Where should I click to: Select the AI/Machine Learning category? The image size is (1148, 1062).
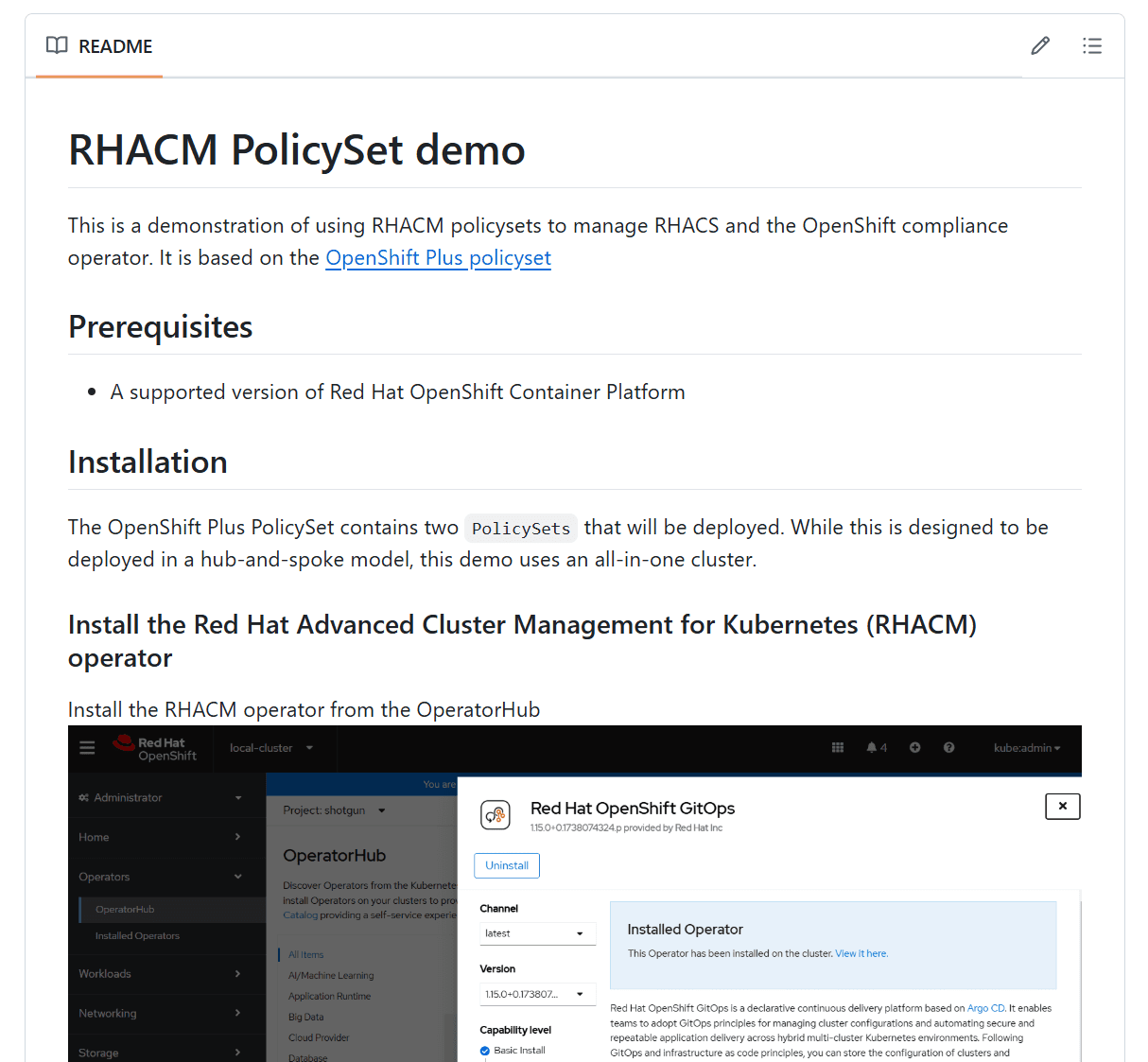click(x=331, y=975)
